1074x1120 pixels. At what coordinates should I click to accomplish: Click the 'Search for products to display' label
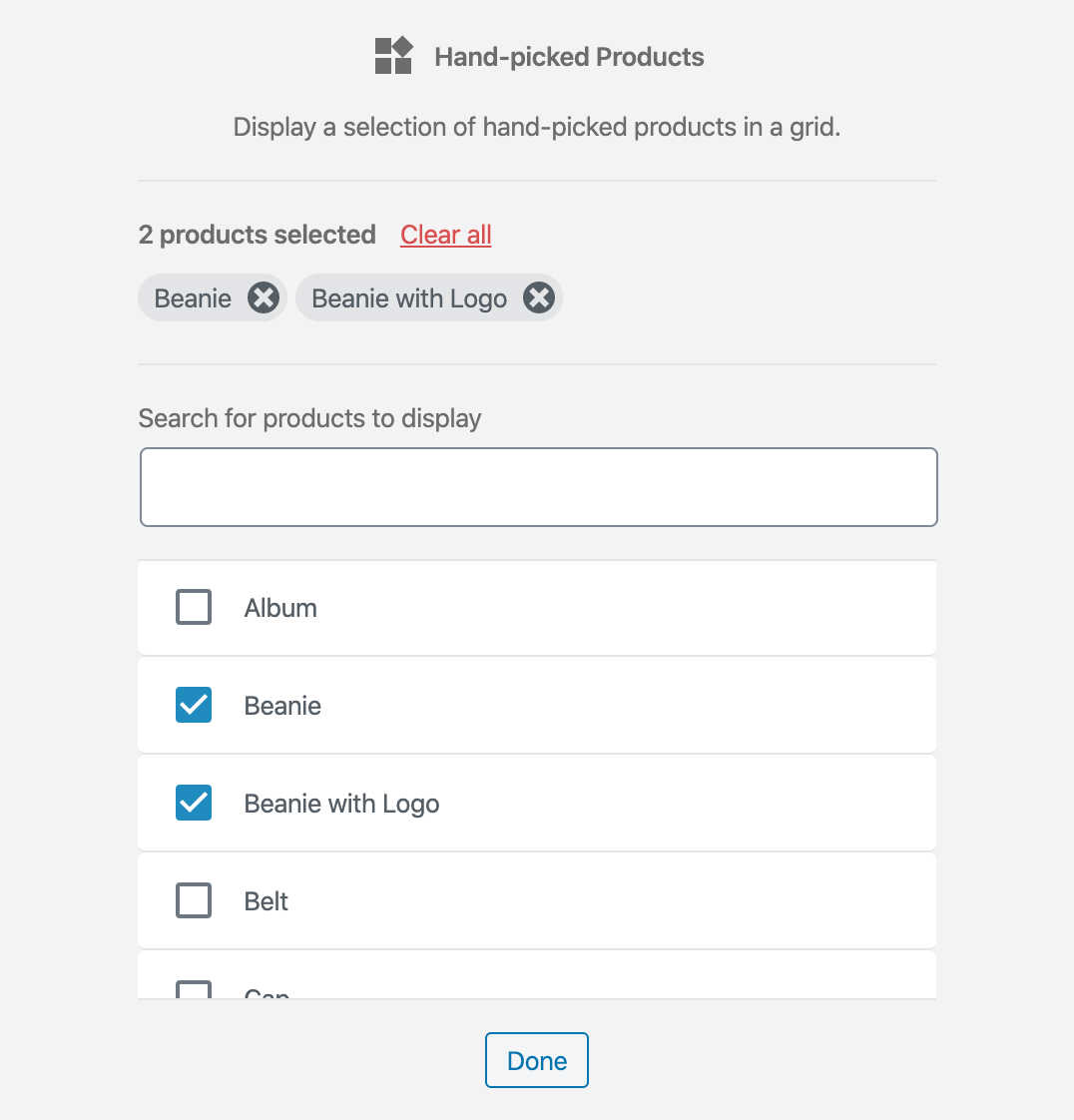click(x=309, y=418)
